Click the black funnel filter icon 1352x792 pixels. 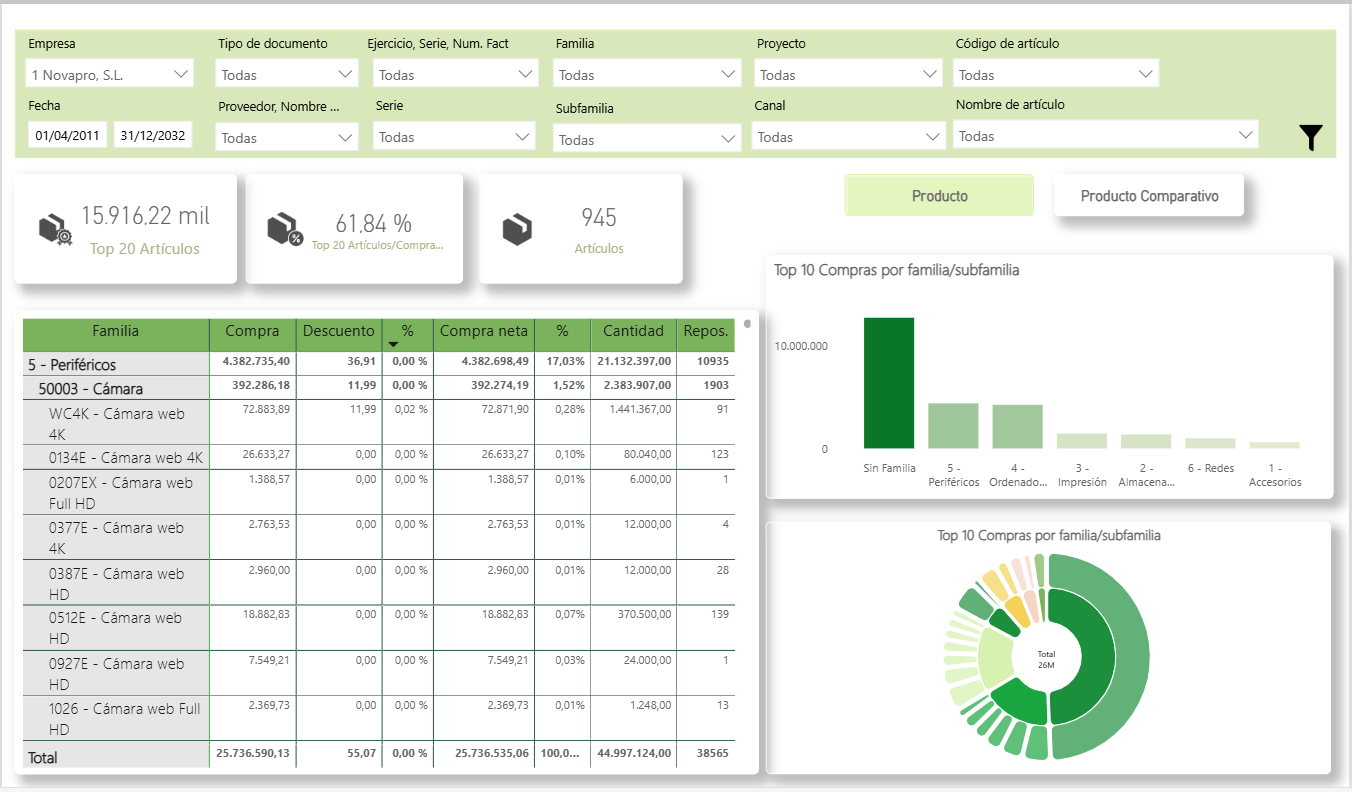(1311, 138)
